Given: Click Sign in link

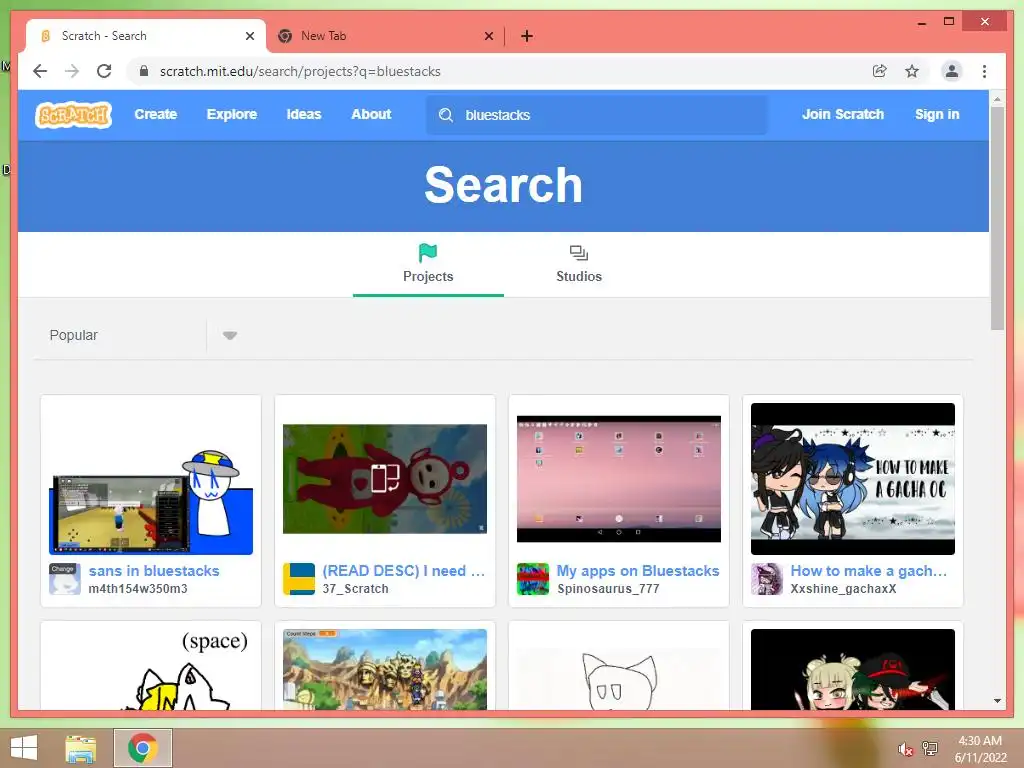Looking at the screenshot, I should pos(936,114).
